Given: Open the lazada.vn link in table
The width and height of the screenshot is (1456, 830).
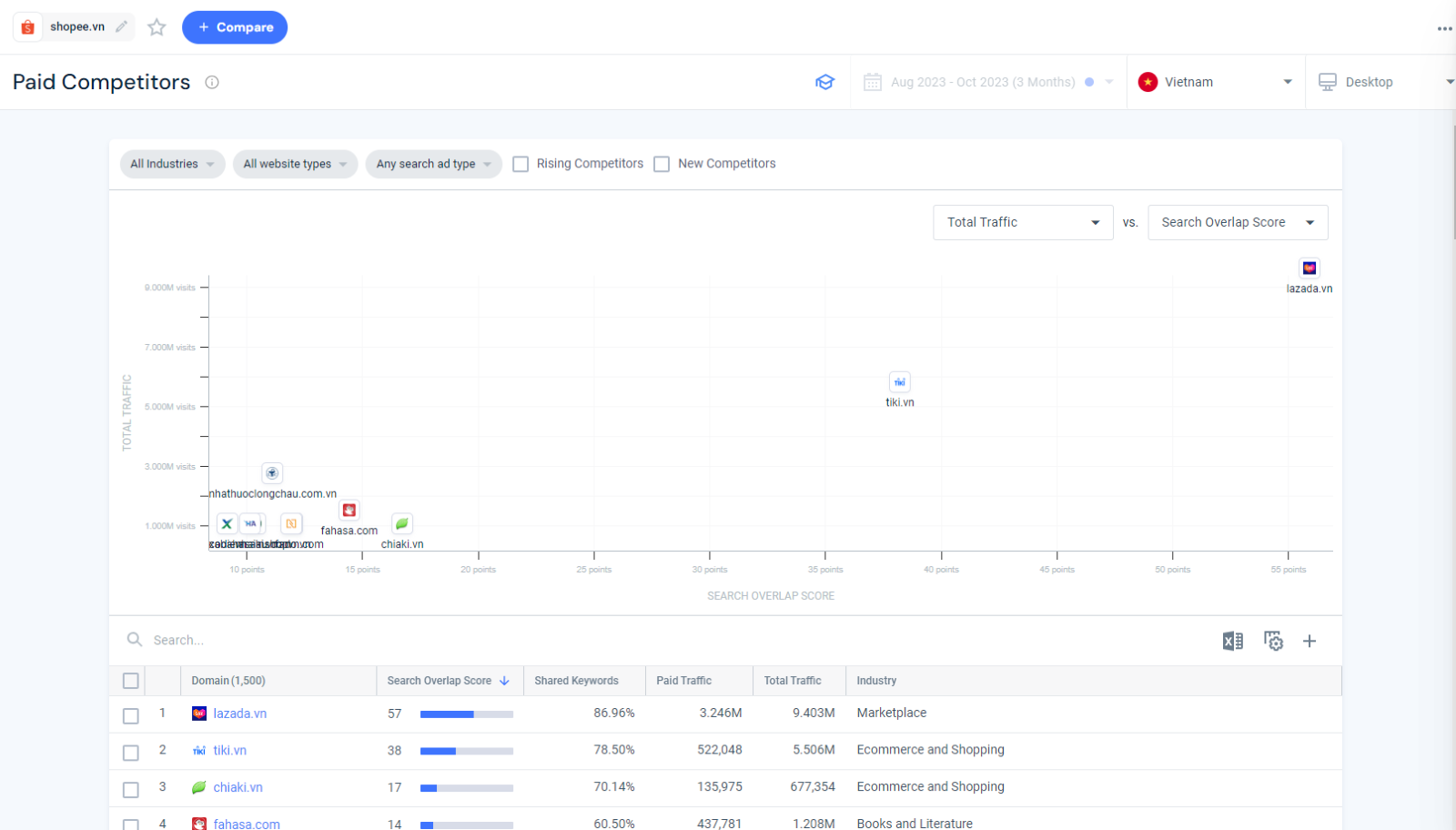Looking at the screenshot, I should click(x=239, y=714).
